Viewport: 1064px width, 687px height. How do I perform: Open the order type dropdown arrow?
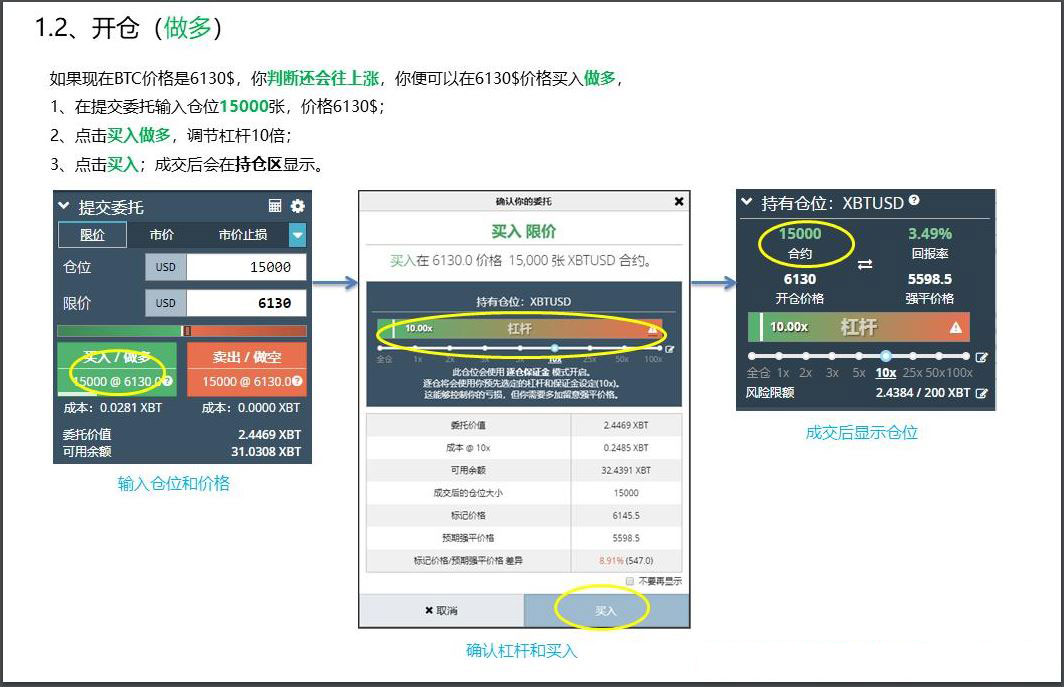pyautogui.click(x=297, y=235)
